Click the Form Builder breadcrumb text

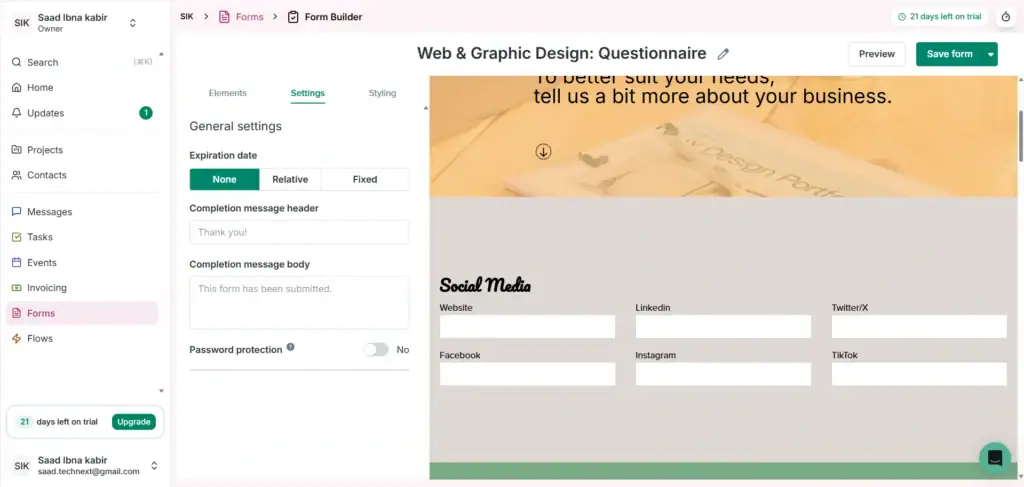point(334,17)
